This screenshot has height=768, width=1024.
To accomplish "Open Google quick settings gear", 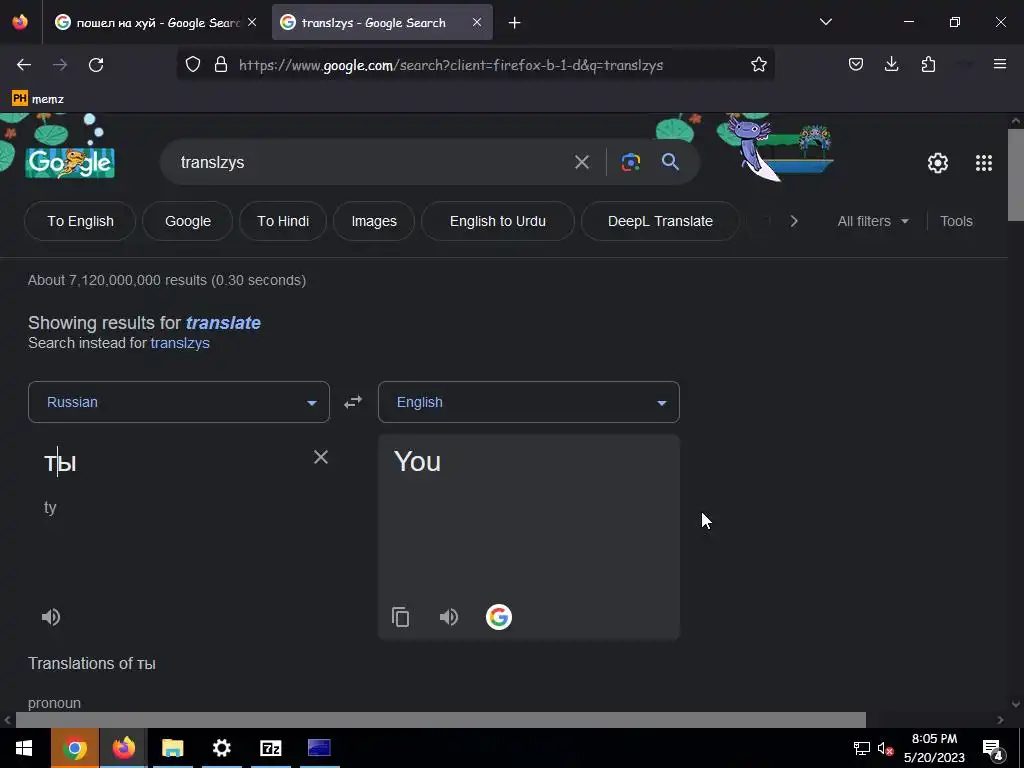I will (x=938, y=163).
